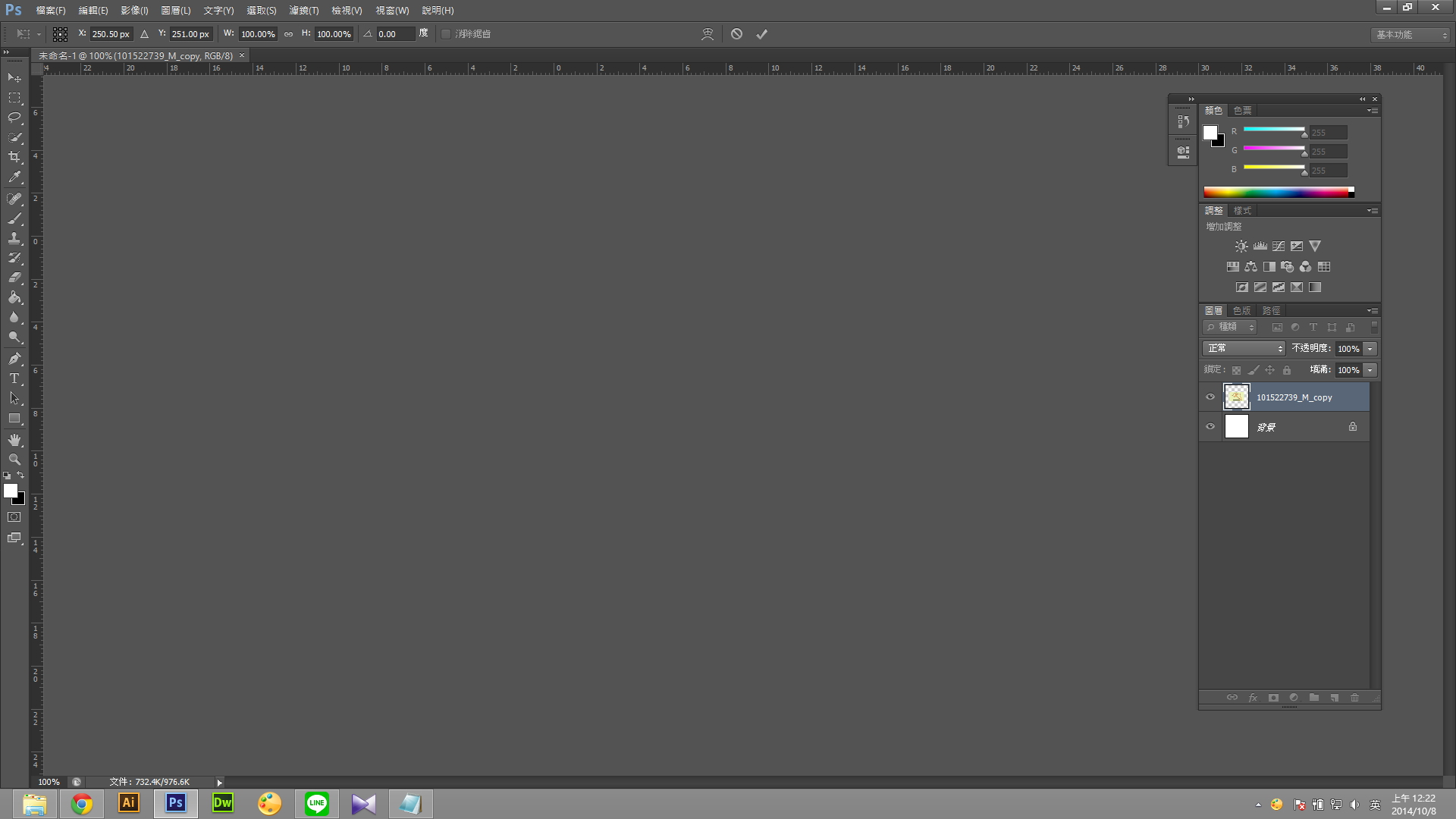Viewport: 1456px width, 819px height.
Task: Select the Type tool
Action: tap(14, 378)
